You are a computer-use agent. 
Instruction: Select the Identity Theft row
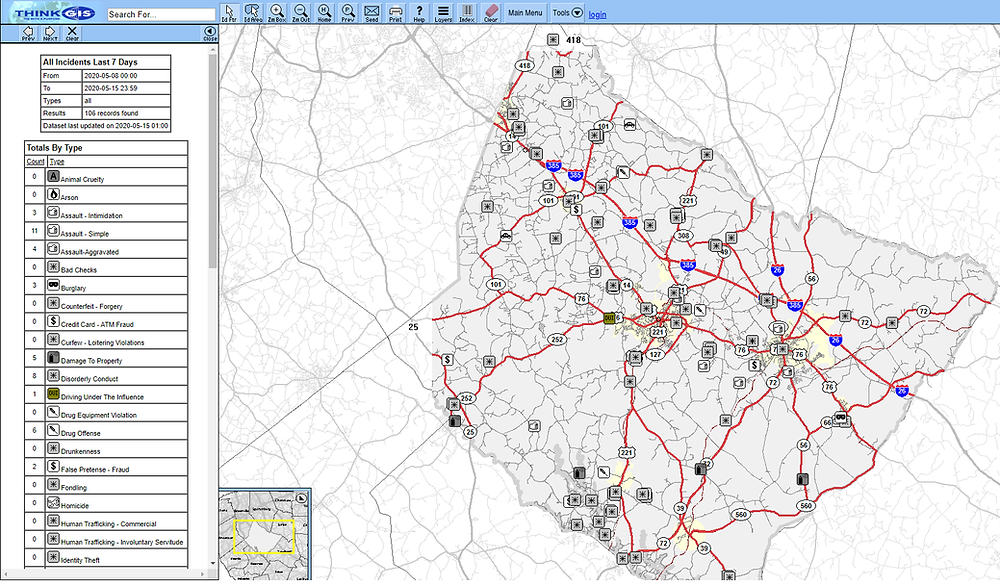[x=107, y=558]
